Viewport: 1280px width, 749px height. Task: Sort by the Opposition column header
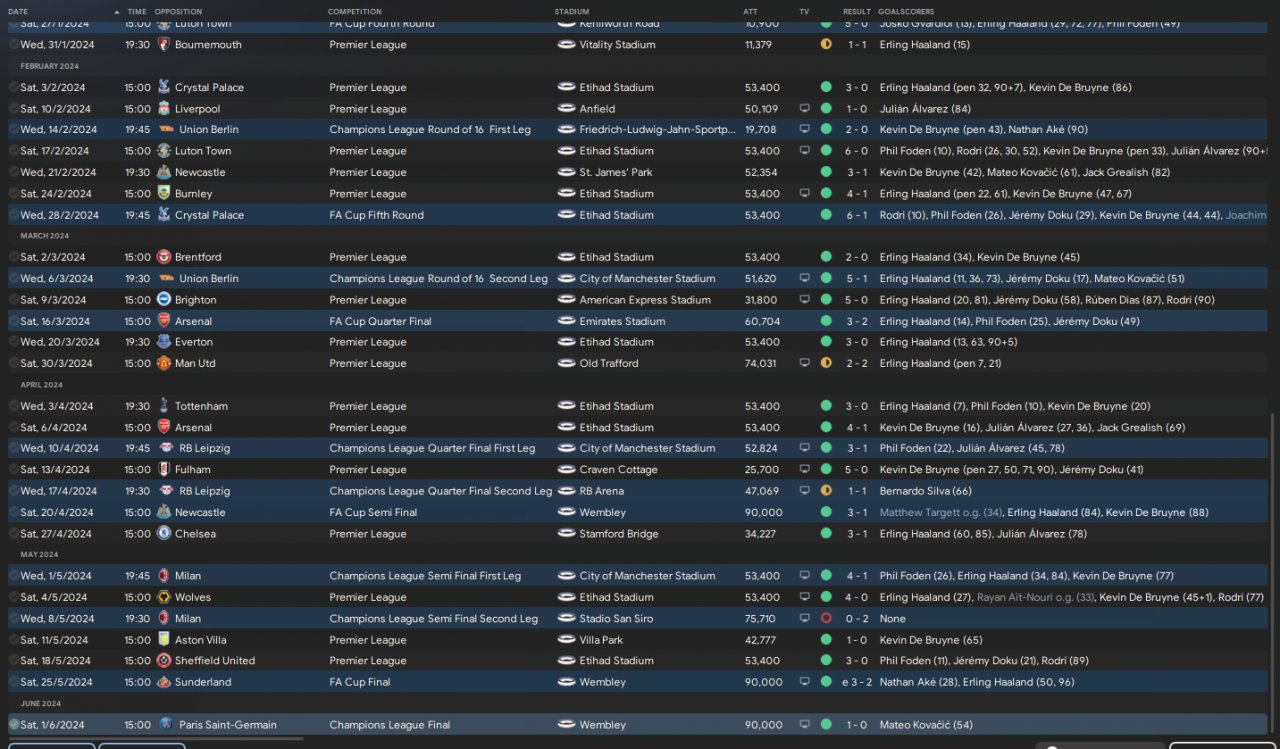click(178, 12)
